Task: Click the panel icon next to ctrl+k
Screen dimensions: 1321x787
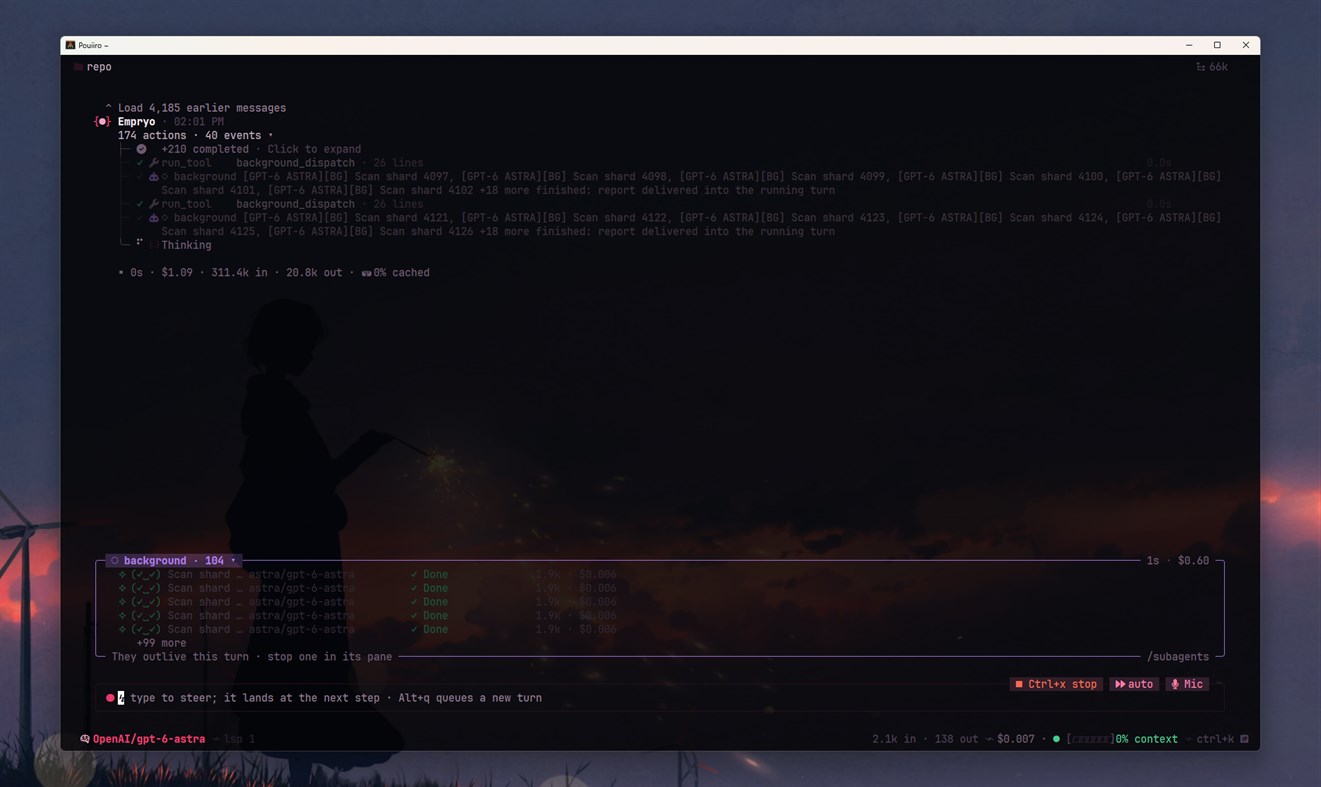Action: (x=1244, y=739)
